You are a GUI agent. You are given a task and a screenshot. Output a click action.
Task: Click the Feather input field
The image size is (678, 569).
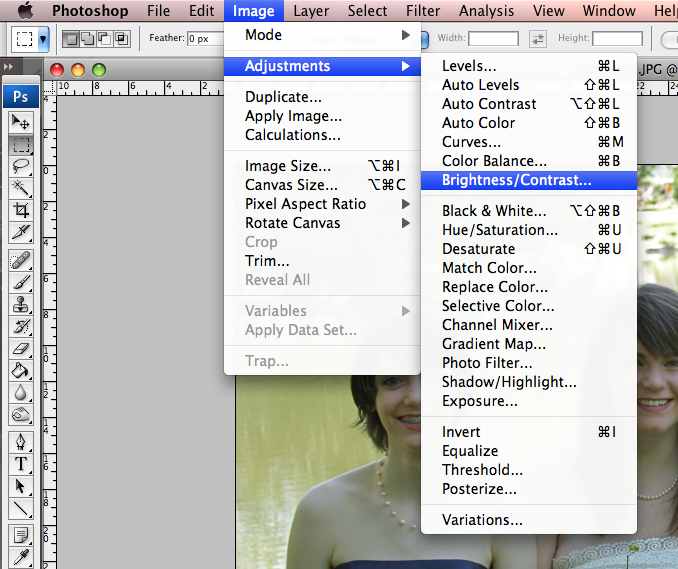click(x=205, y=39)
